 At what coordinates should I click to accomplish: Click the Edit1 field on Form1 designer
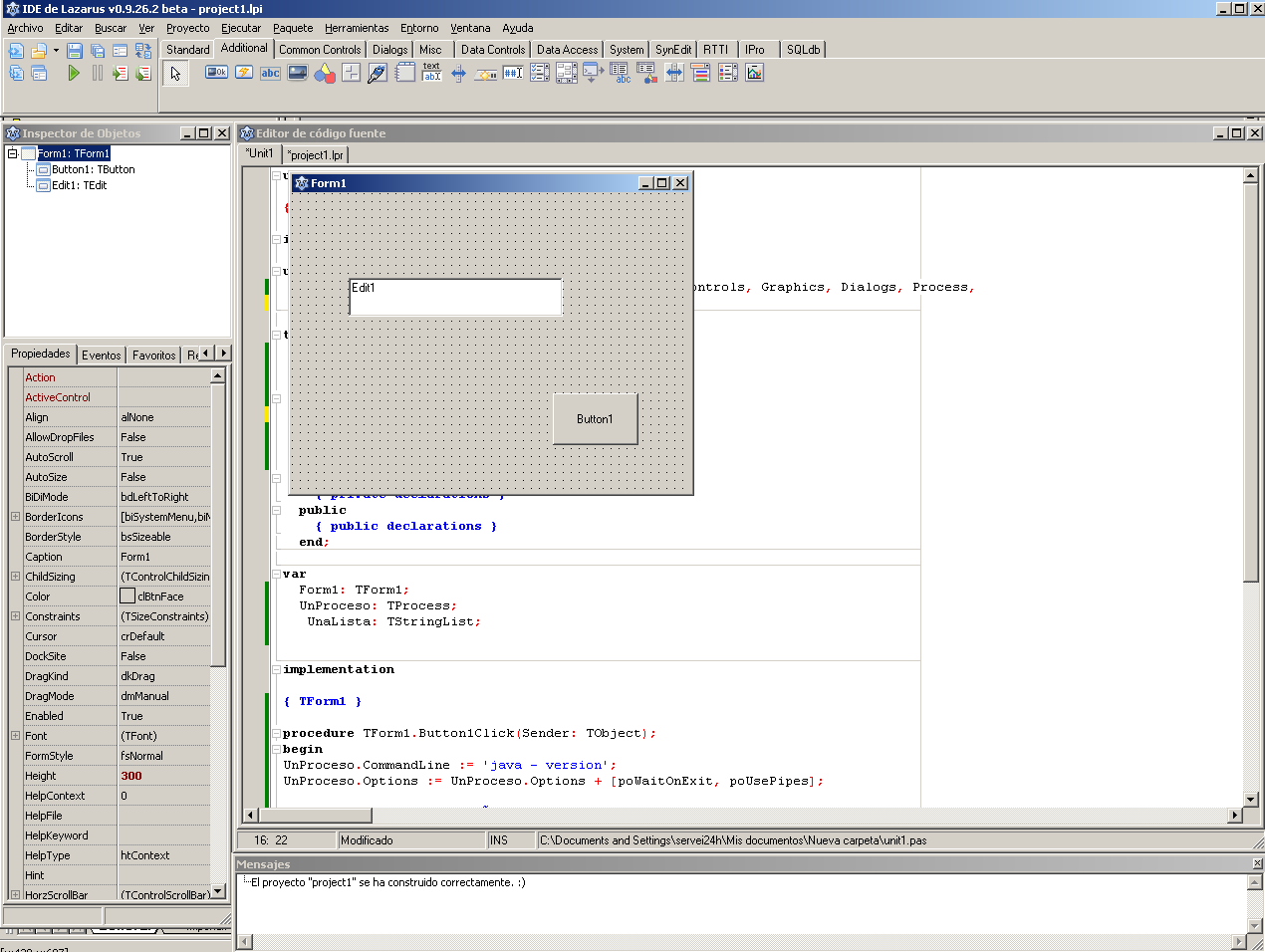pos(455,297)
